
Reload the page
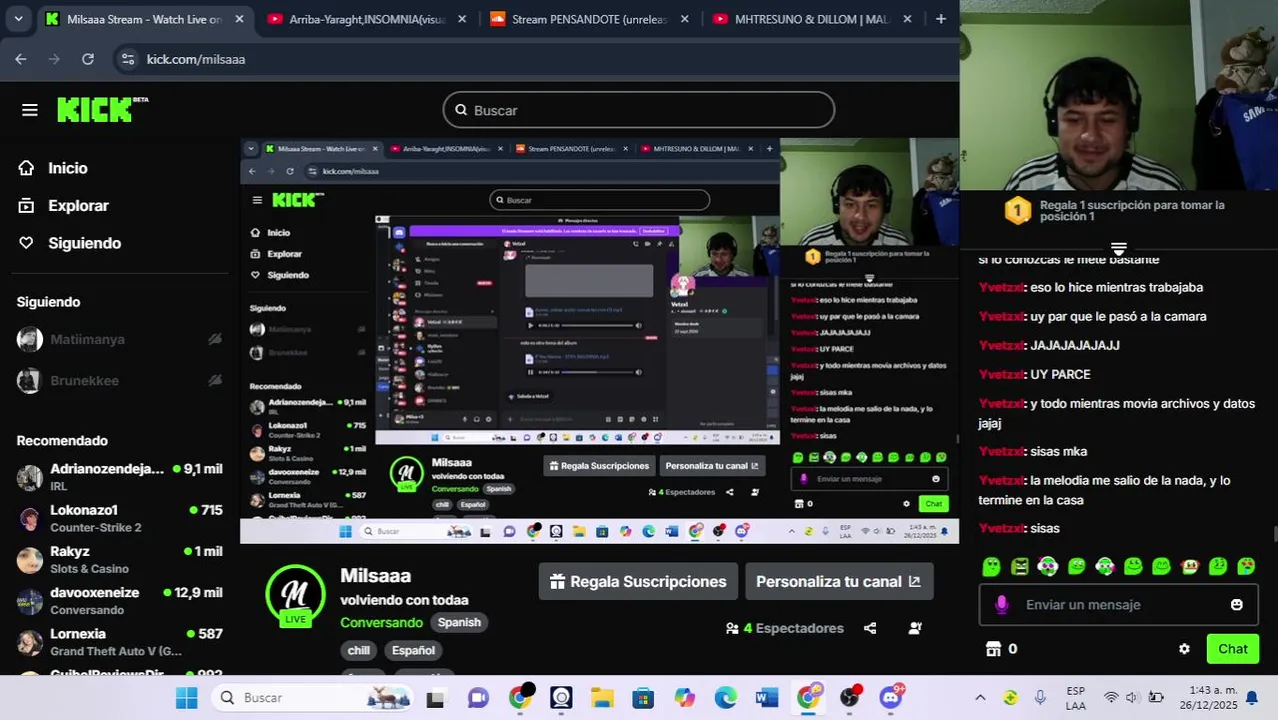coord(88,59)
